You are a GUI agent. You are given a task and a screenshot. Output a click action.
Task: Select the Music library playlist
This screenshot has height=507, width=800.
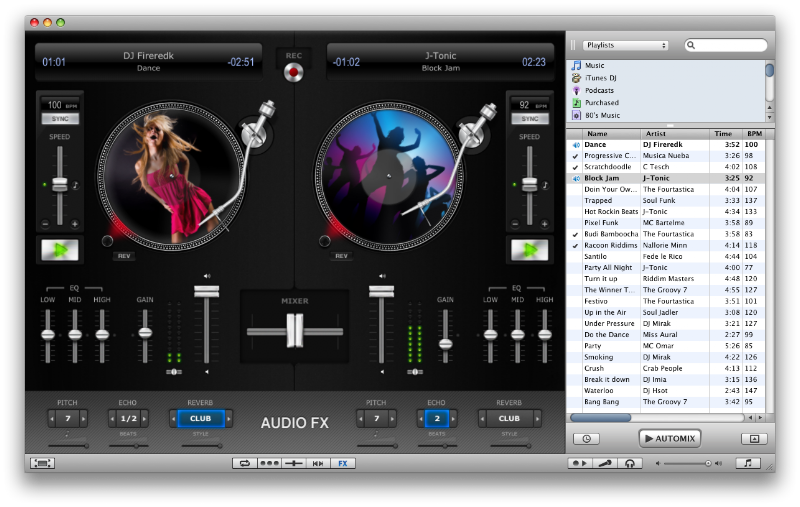coord(594,65)
